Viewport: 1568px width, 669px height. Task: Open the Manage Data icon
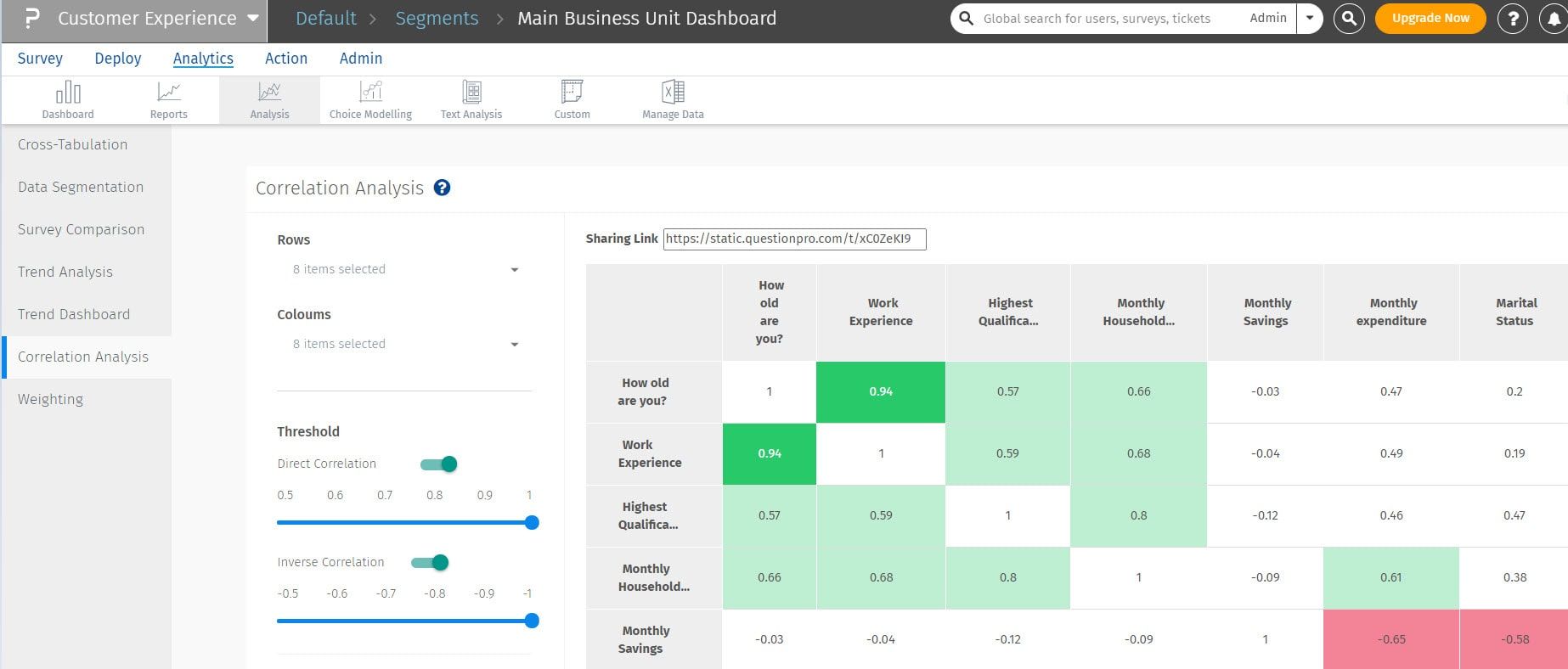(x=673, y=93)
